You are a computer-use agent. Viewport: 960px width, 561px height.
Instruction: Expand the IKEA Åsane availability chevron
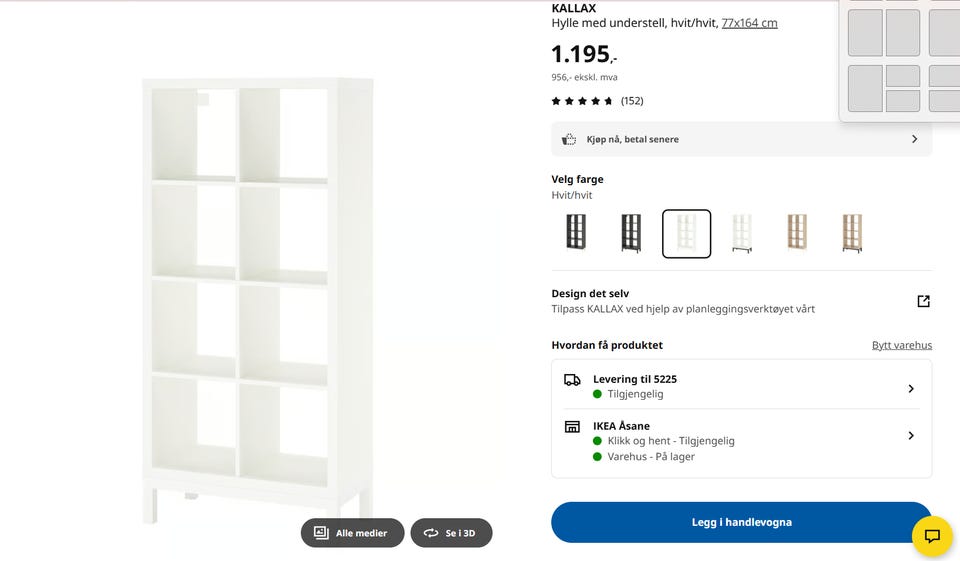coord(911,435)
